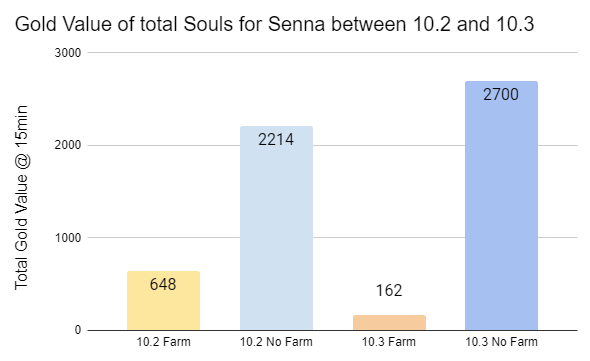Image resolution: width=590 pixels, height=361 pixels.
Task: Click the 10.3 Farm axis label
Action: [389, 342]
